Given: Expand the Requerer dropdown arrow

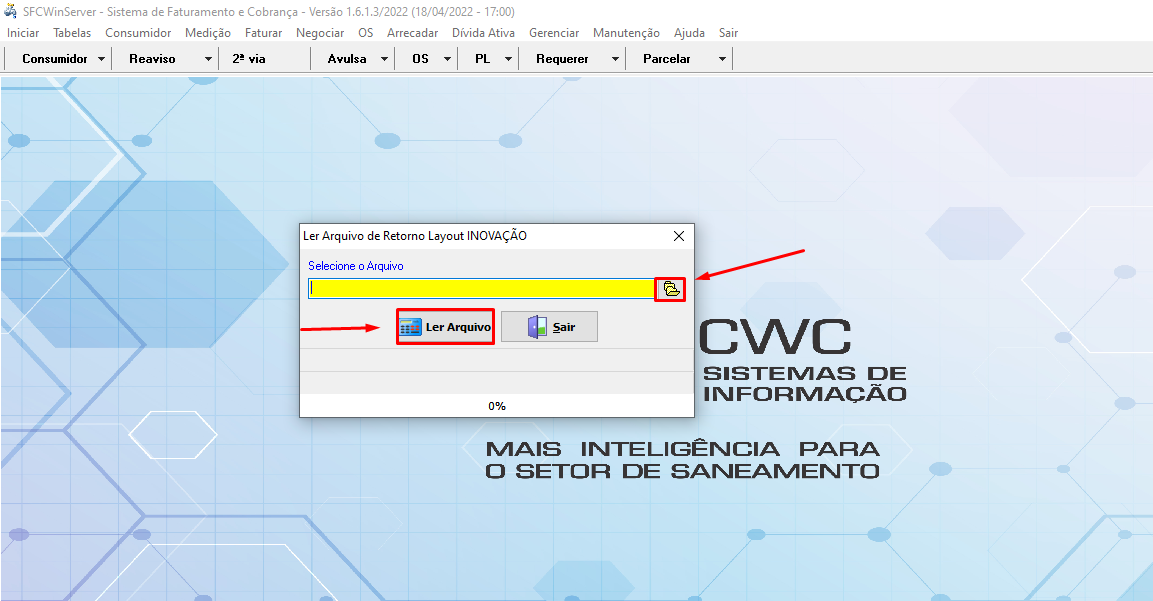Looking at the screenshot, I should tap(615, 59).
